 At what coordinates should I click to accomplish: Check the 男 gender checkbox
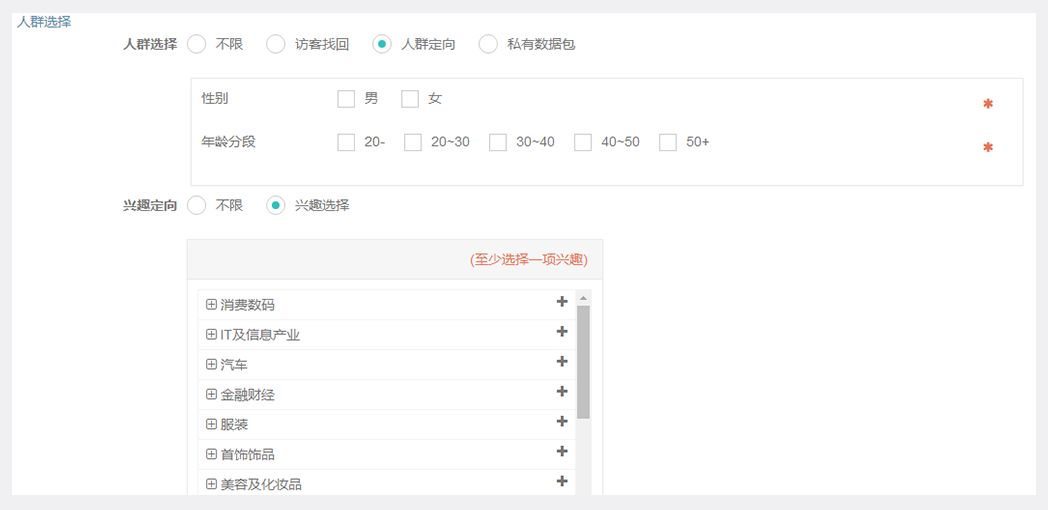click(x=347, y=99)
